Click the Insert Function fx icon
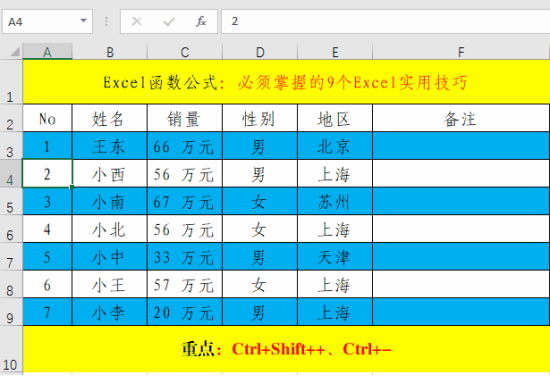Viewport: 550px width, 376px height. tap(201, 21)
